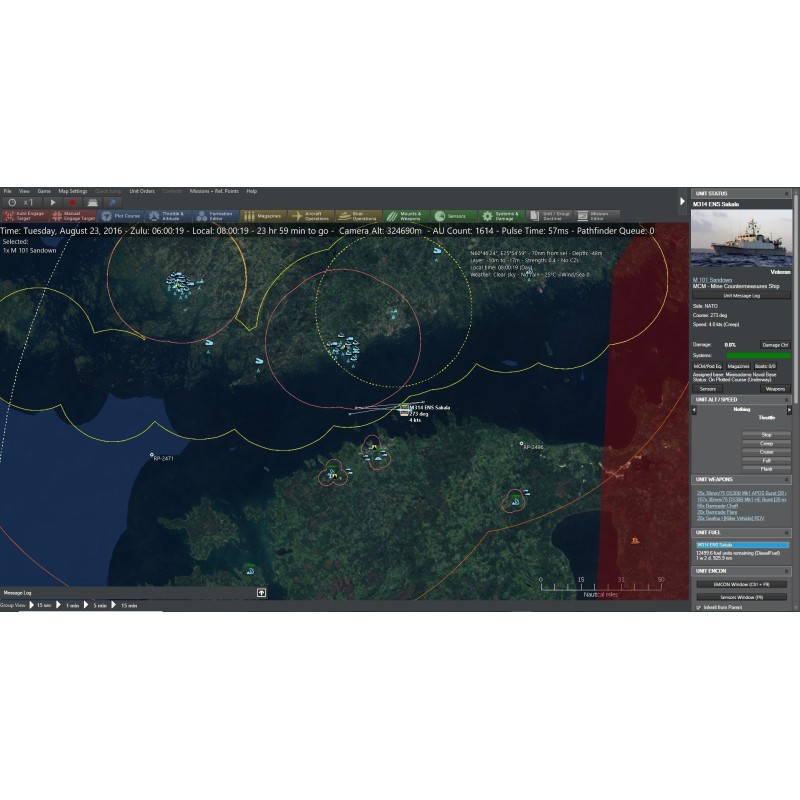Screen dimensions: 800x800
Task: Open the Formation Editor
Action: pos(215,215)
